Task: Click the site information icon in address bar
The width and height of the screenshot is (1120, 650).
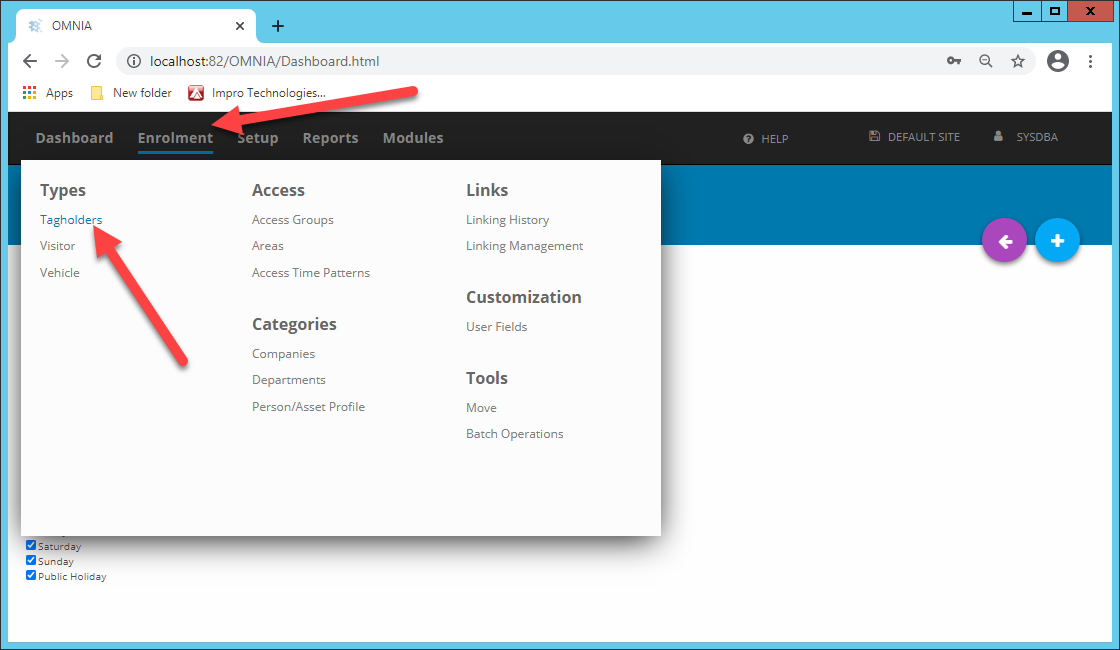Action: pos(134,61)
